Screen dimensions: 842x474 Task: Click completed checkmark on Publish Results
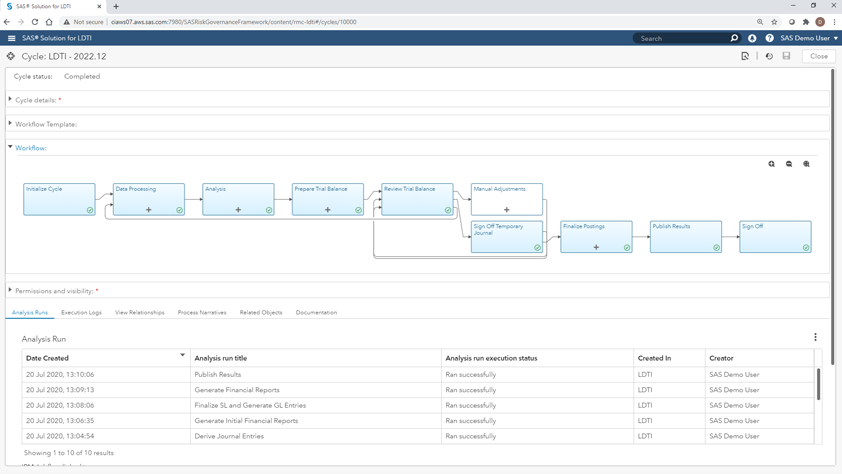click(x=716, y=248)
